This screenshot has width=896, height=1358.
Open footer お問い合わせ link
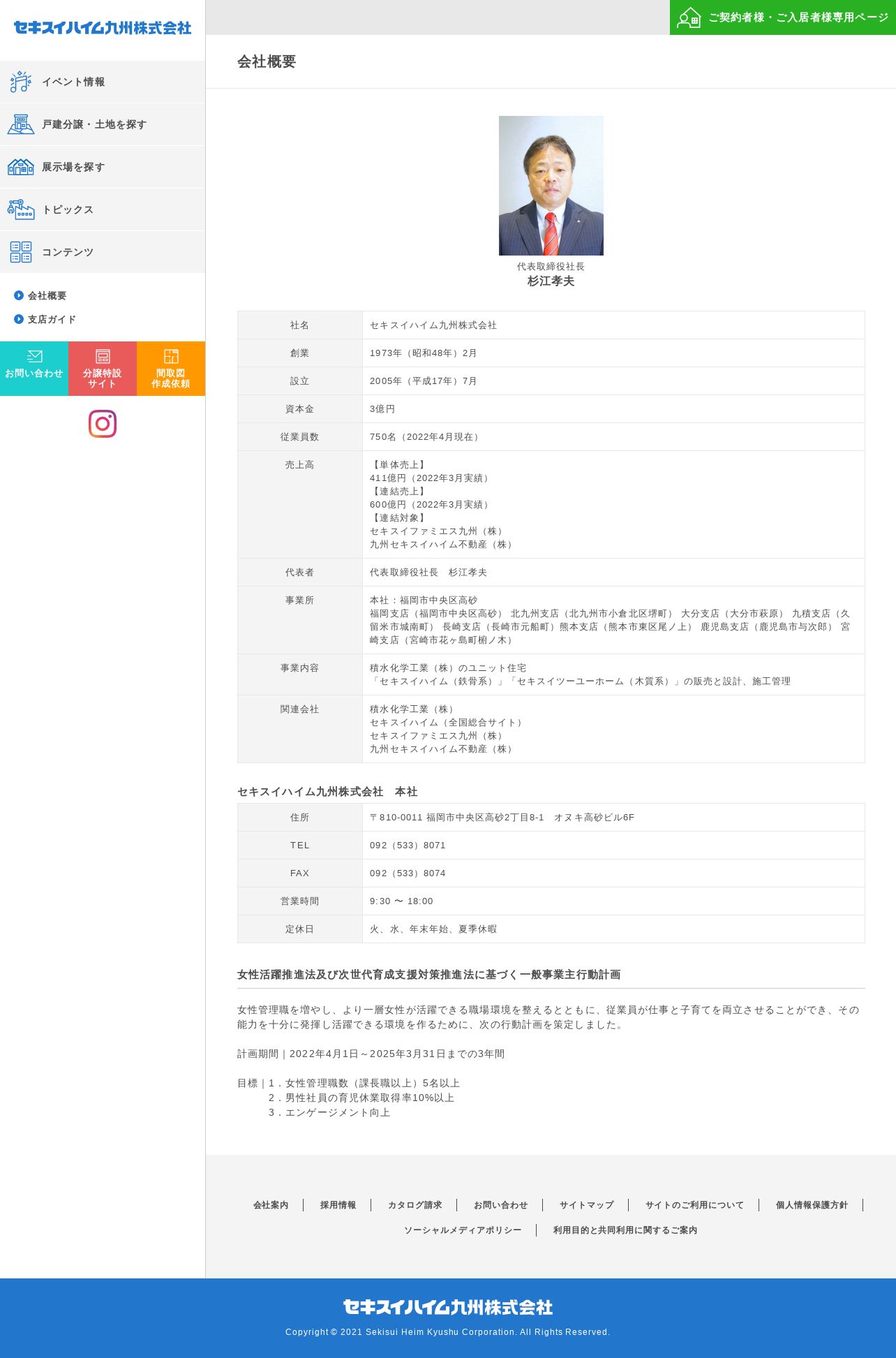tap(500, 1205)
